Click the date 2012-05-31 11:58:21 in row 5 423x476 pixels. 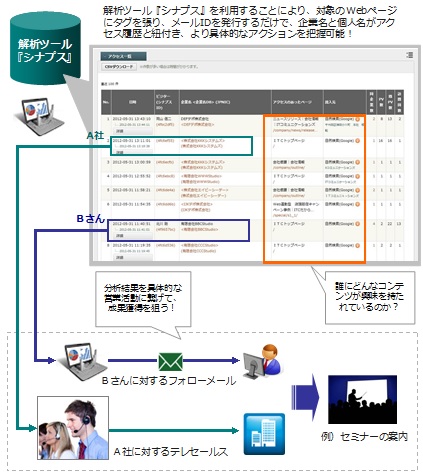[x=131, y=190]
